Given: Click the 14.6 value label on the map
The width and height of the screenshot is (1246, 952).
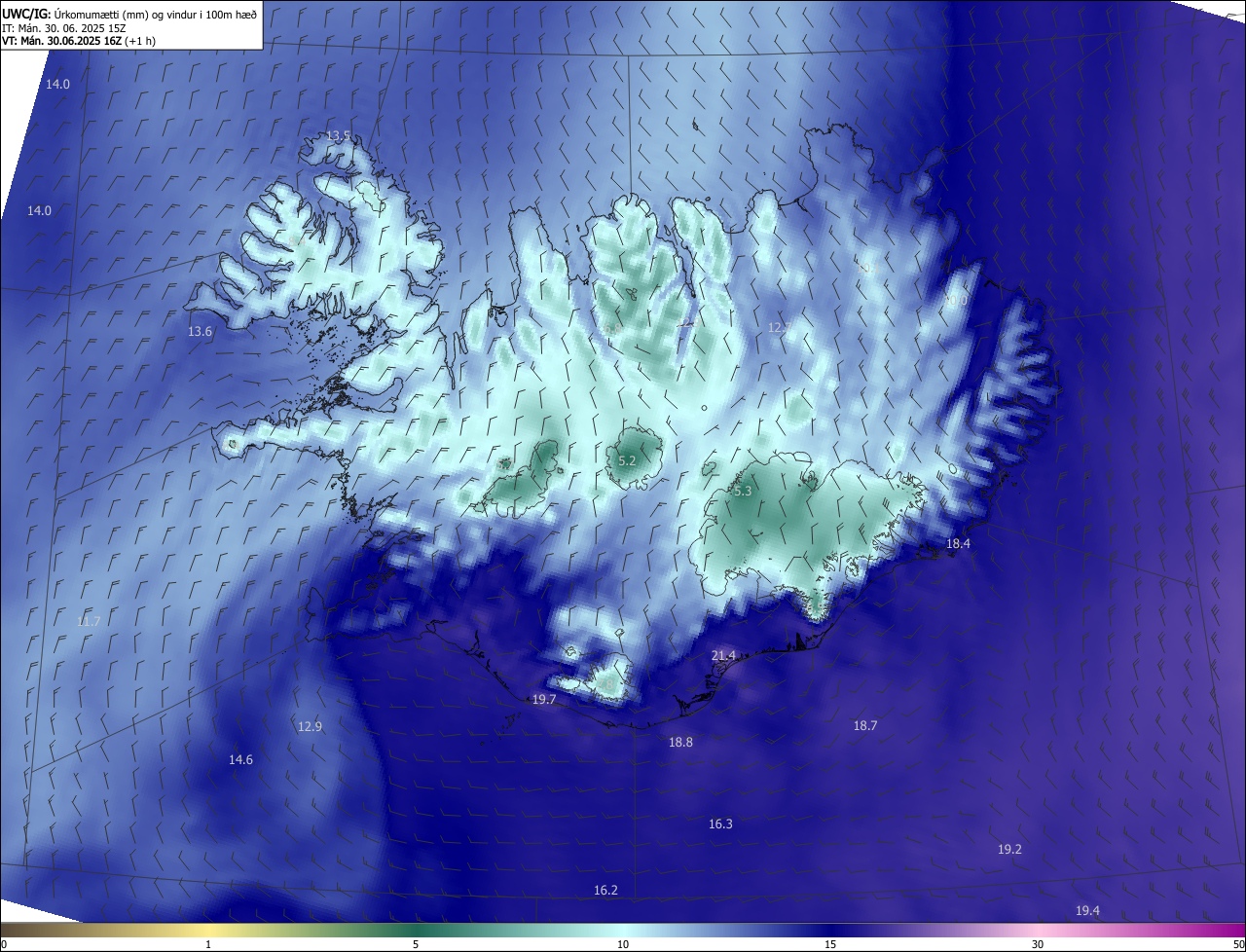Looking at the screenshot, I should tap(240, 759).
